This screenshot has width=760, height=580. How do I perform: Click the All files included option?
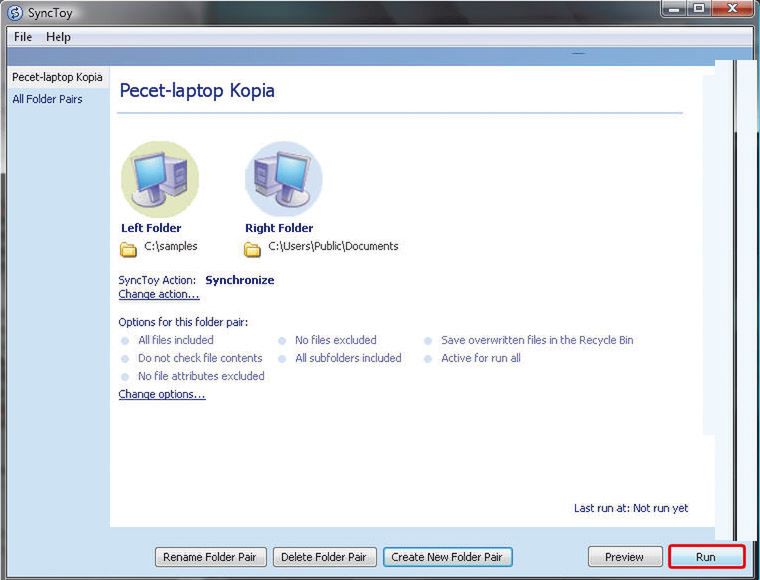point(175,340)
